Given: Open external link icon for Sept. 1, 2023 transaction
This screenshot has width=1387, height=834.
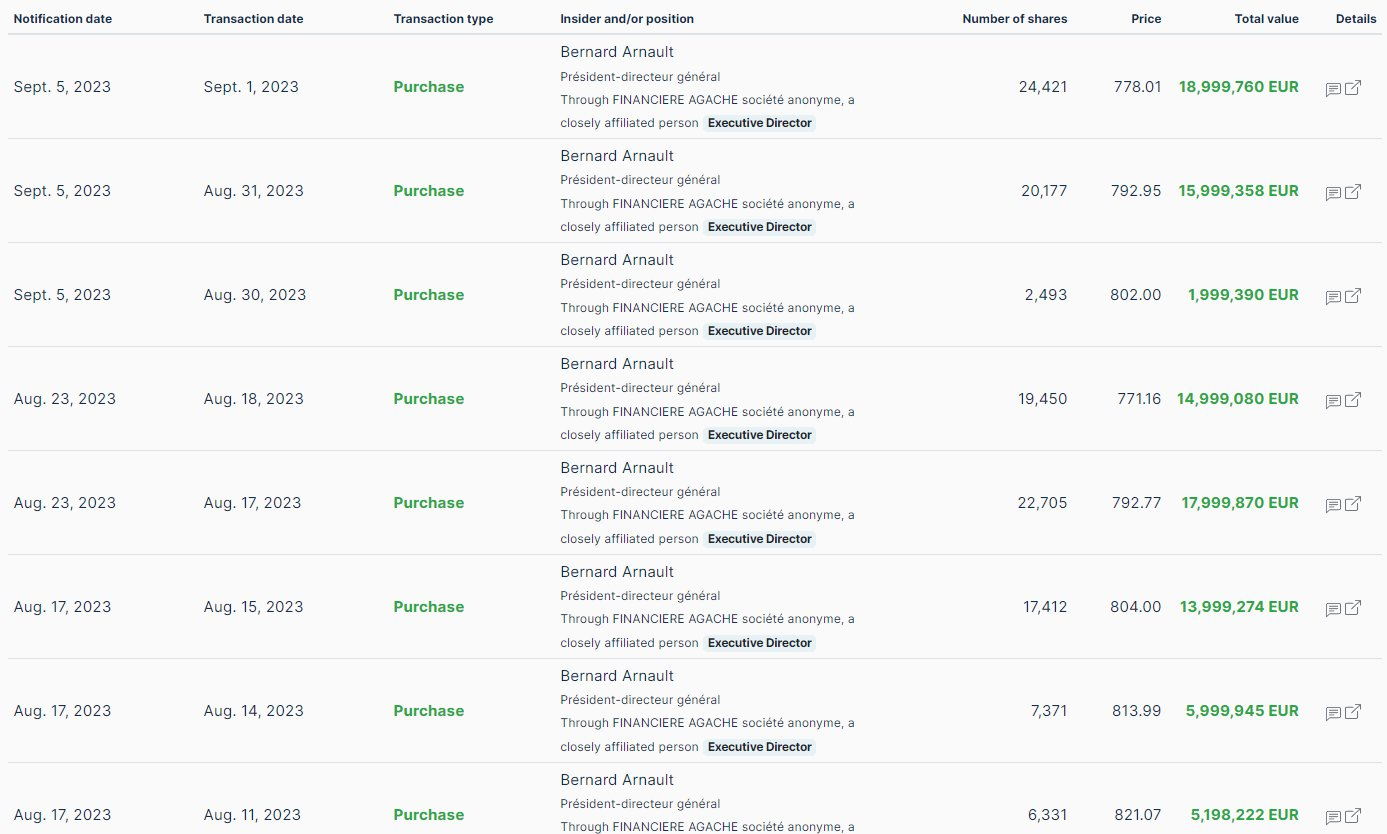Looking at the screenshot, I should [1353, 88].
